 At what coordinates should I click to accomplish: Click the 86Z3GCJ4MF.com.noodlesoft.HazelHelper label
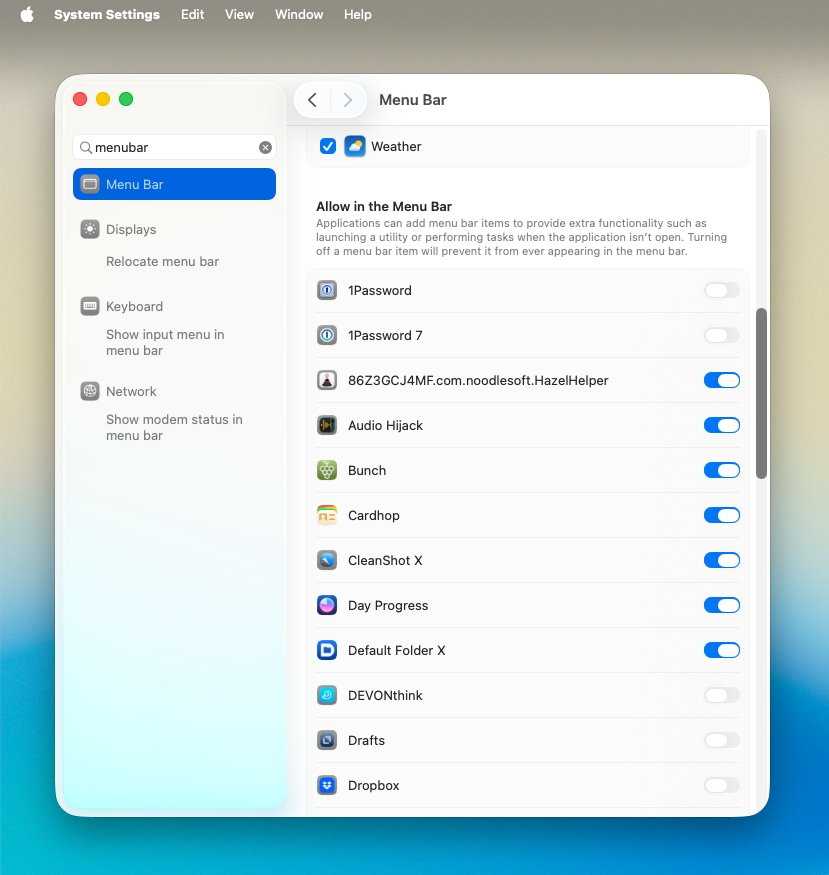coord(478,381)
